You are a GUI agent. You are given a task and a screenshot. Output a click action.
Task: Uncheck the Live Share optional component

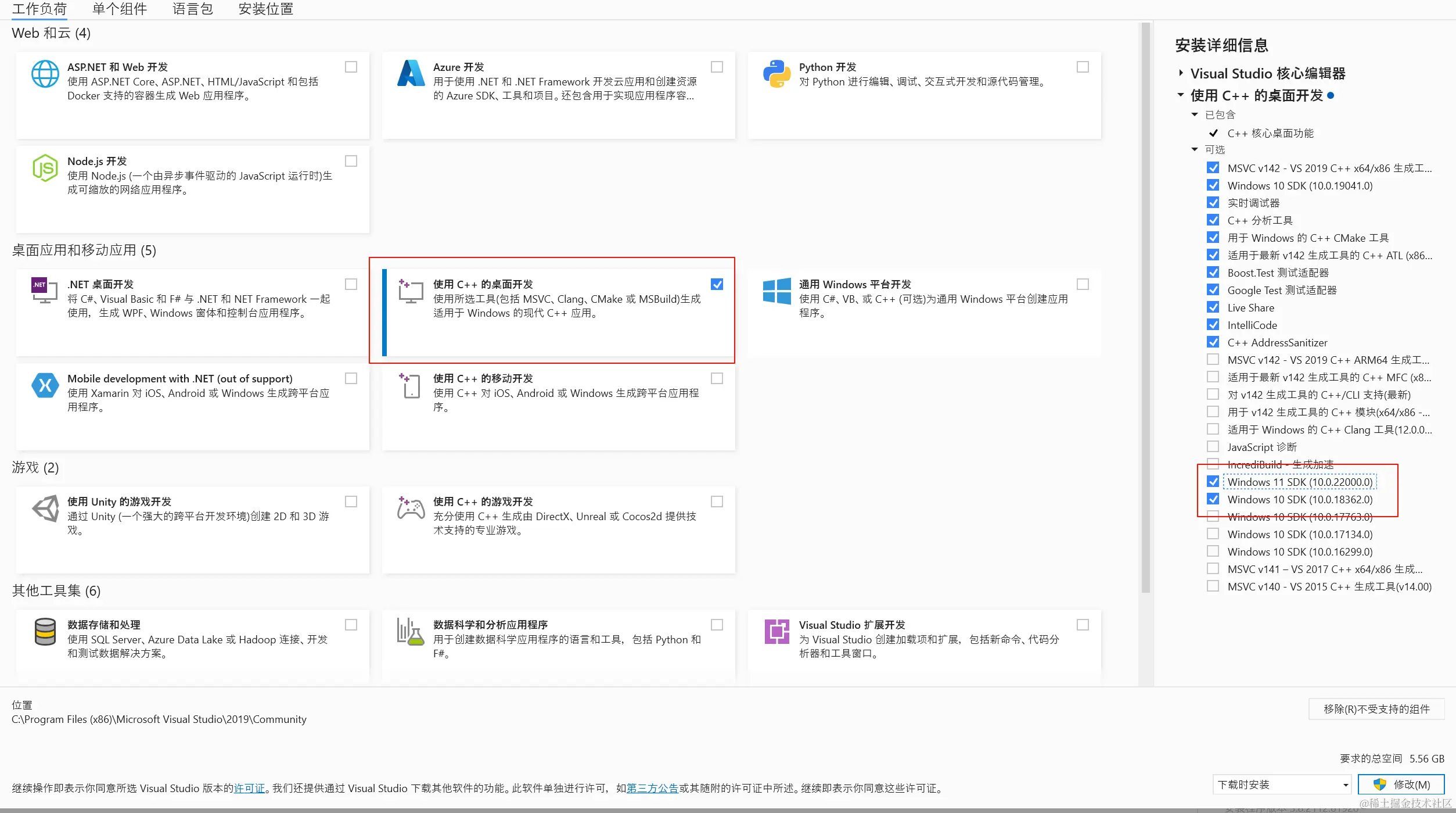point(1213,307)
